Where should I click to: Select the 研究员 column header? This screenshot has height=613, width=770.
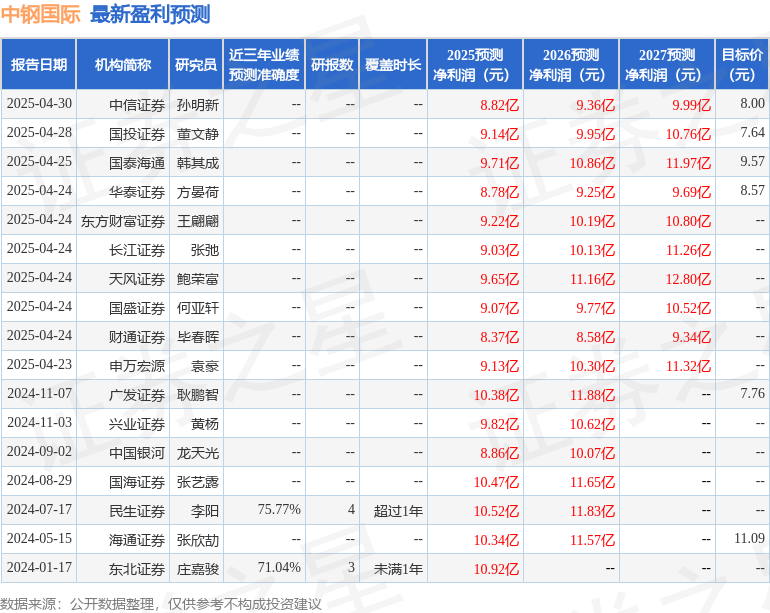(x=196, y=64)
